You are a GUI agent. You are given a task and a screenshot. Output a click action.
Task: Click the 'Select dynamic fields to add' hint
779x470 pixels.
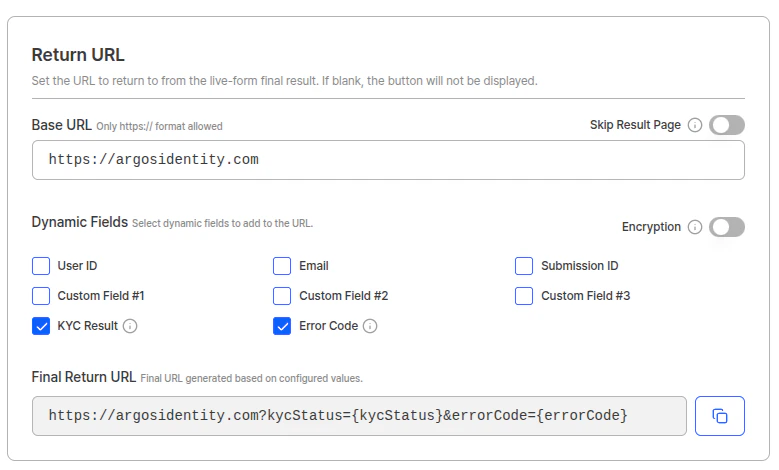click(x=222, y=224)
